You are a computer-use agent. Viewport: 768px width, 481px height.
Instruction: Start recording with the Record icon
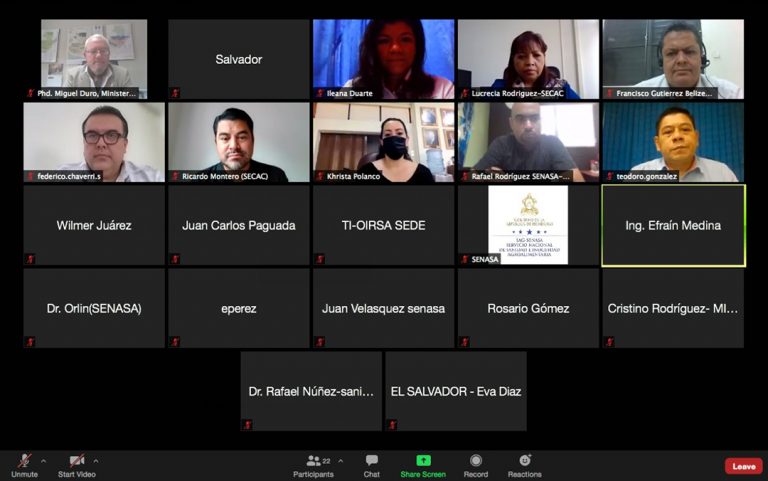(476, 461)
